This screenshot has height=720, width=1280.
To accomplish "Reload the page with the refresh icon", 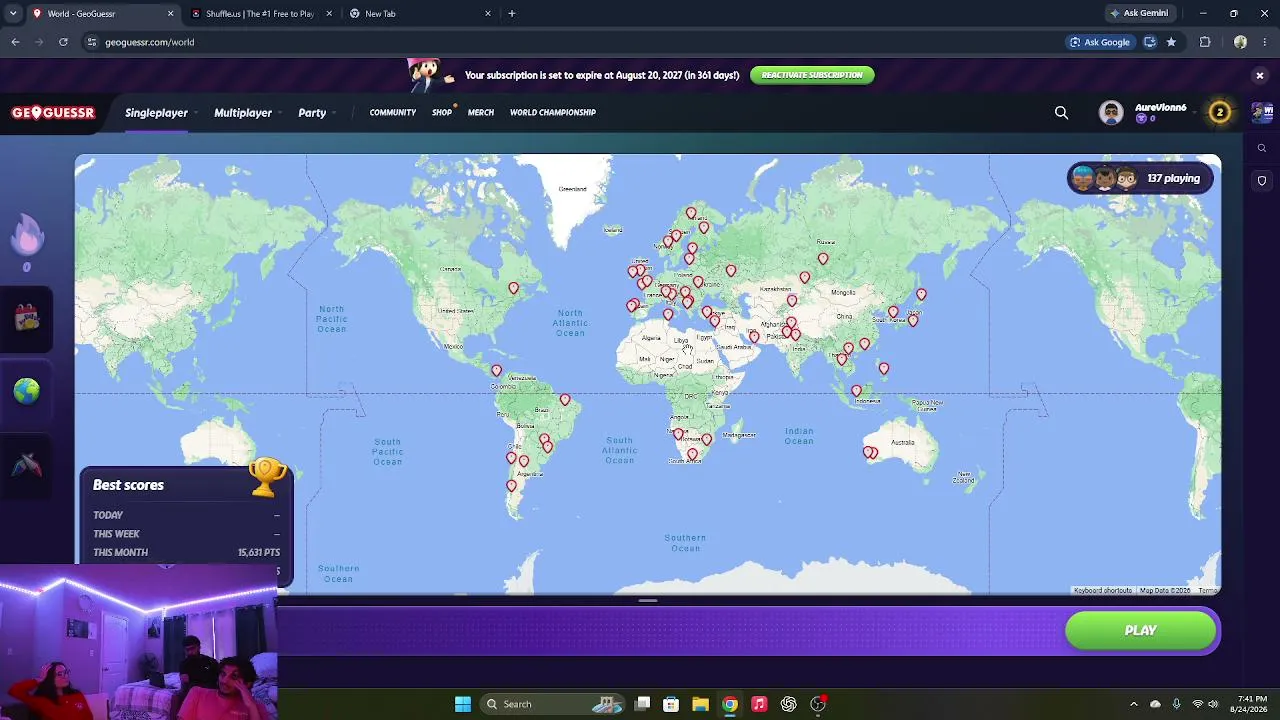I will pos(63,42).
